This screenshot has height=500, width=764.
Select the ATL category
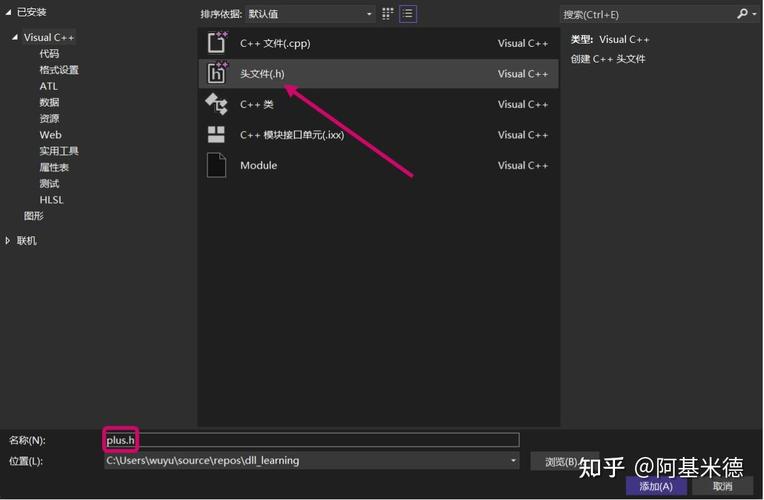point(49,86)
